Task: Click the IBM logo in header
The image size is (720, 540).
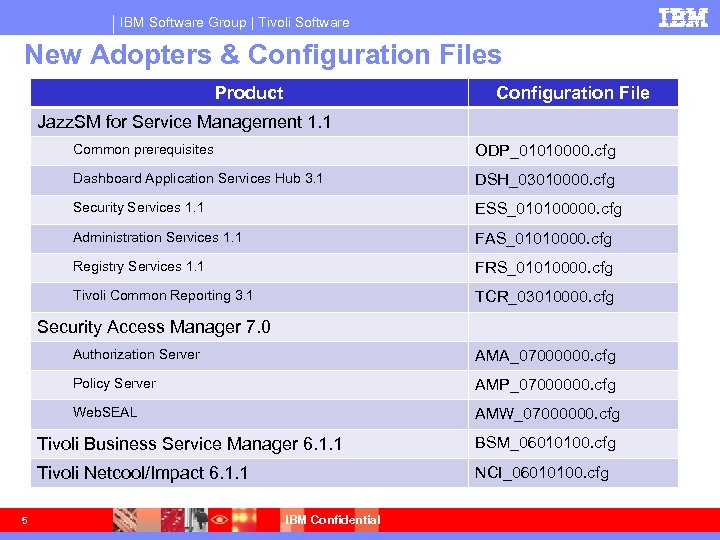Action: click(x=683, y=17)
